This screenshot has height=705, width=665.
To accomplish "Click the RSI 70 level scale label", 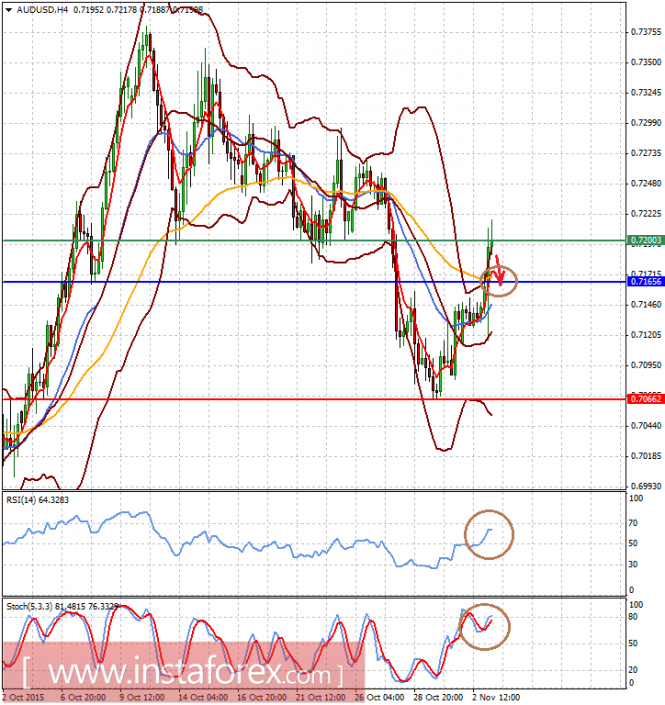I will 633,523.
